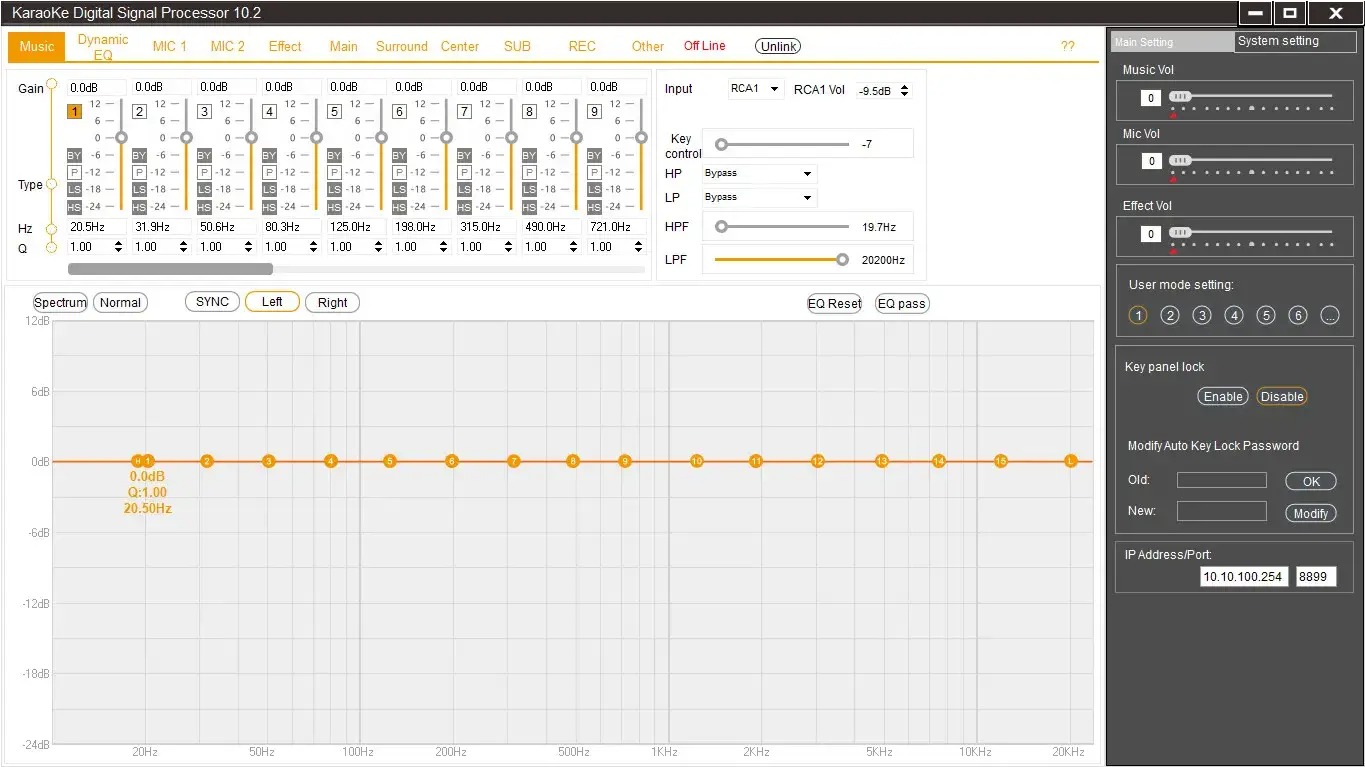
Task: Focus the Old password field
Action: tap(1222, 480)
